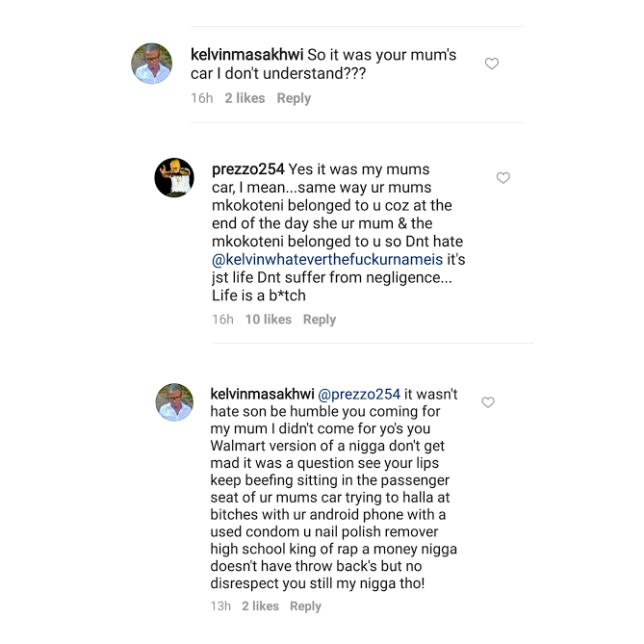Open kelvinmasakhwi username on first comment
Viewport: 644px width, 644px height.
click(x=247, y=55)
